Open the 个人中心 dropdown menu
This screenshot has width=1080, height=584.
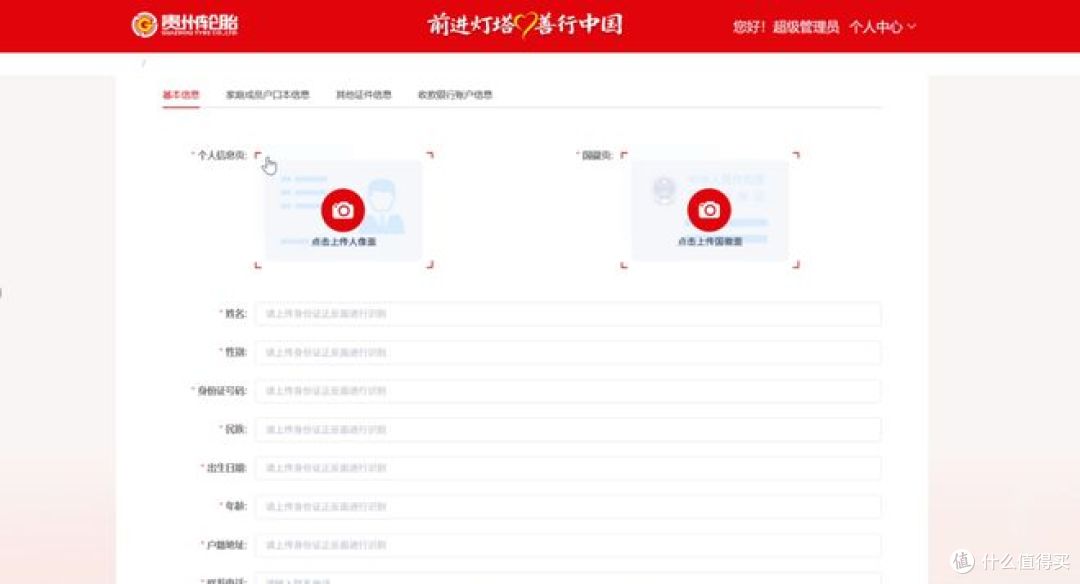tap(882, 27)
